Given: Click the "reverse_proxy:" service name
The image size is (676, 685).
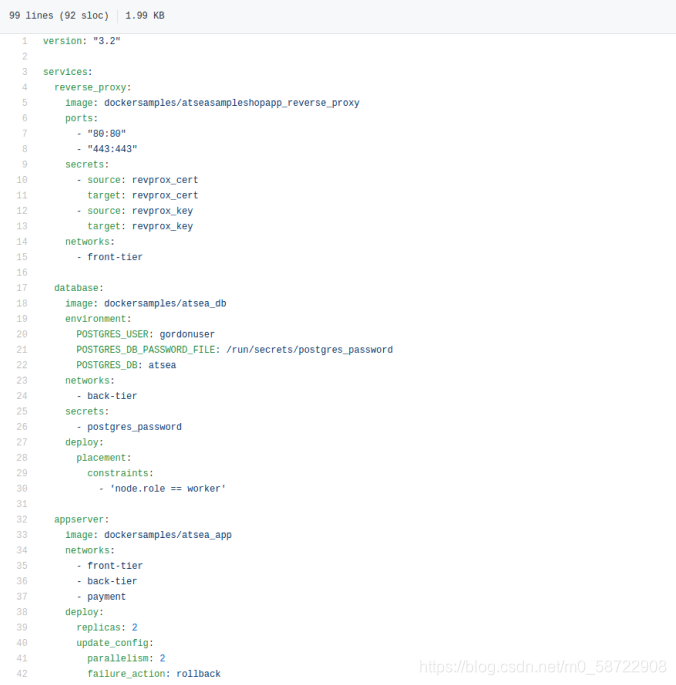Looking at the screenshot, I should 93,87.
